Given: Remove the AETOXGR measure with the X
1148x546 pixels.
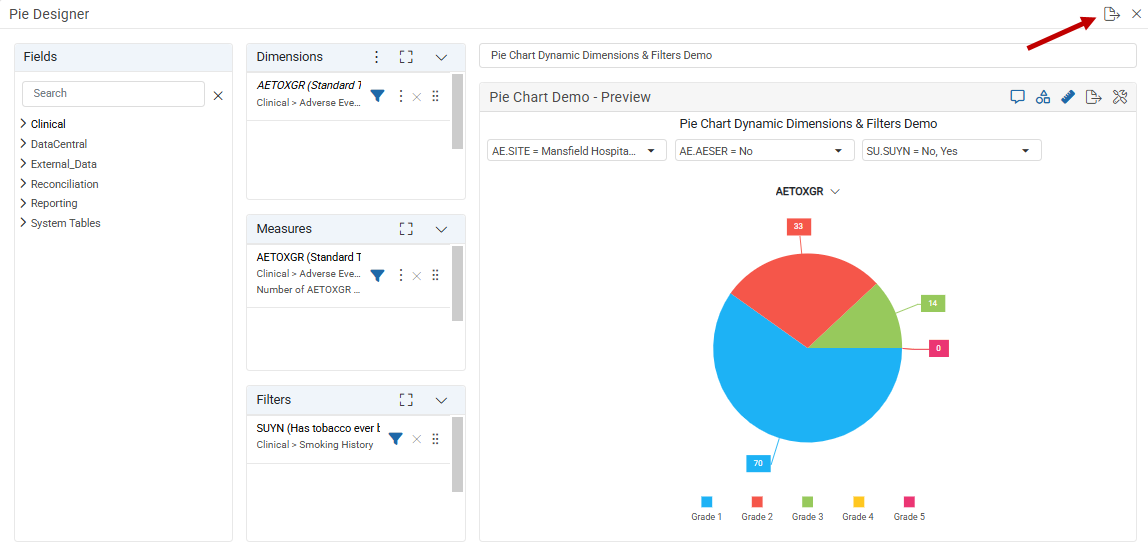Looking at the screenshot, I should point(417,275).
